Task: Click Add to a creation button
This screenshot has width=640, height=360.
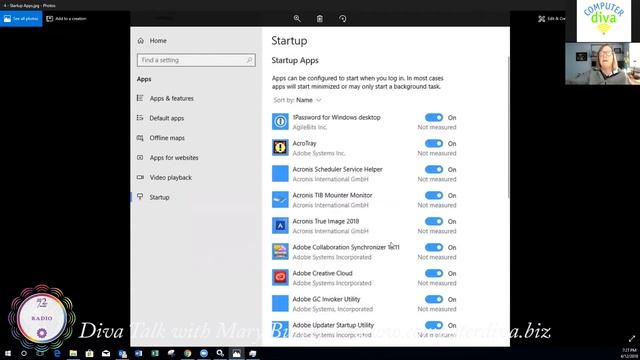Action: [x=66, y=19]
